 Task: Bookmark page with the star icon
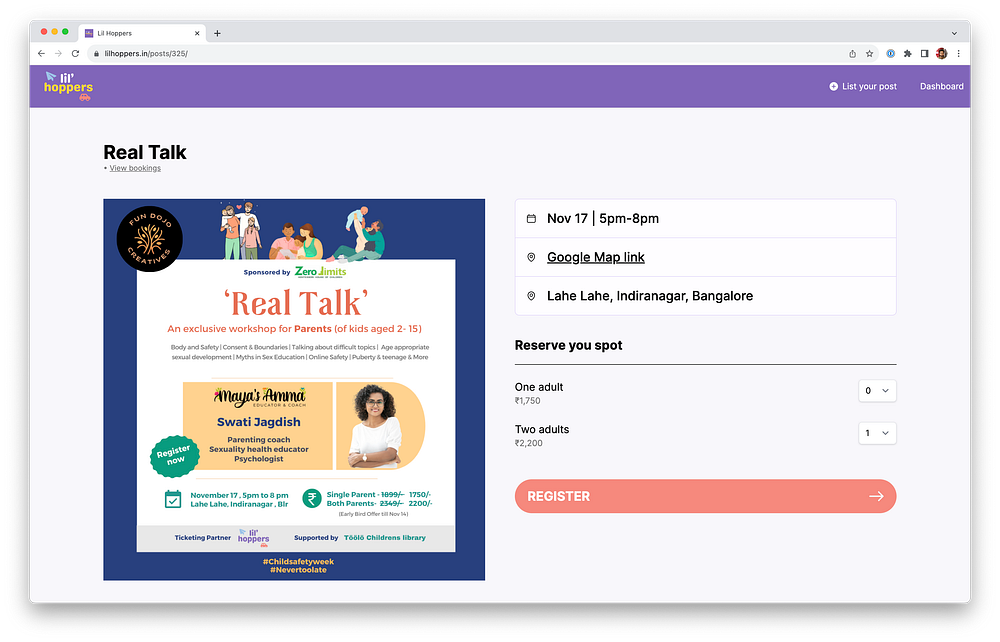(x=869, y=54)
